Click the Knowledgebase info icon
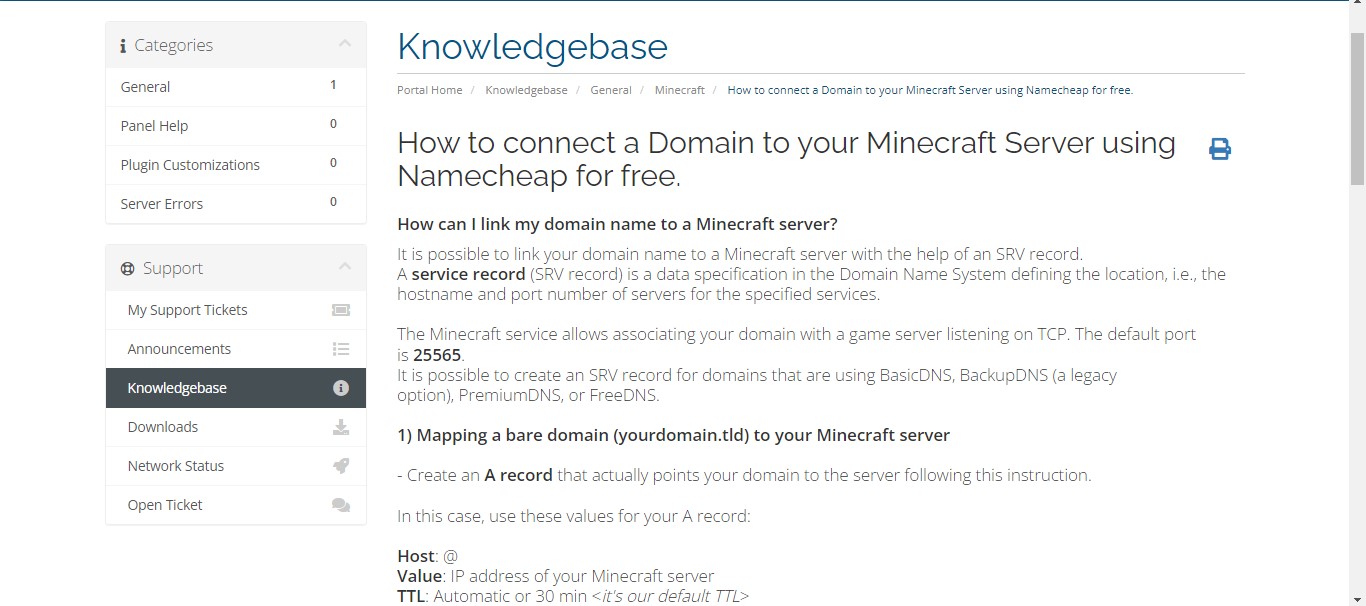This screenshot has height=606, width=1366. pos(341,388)
